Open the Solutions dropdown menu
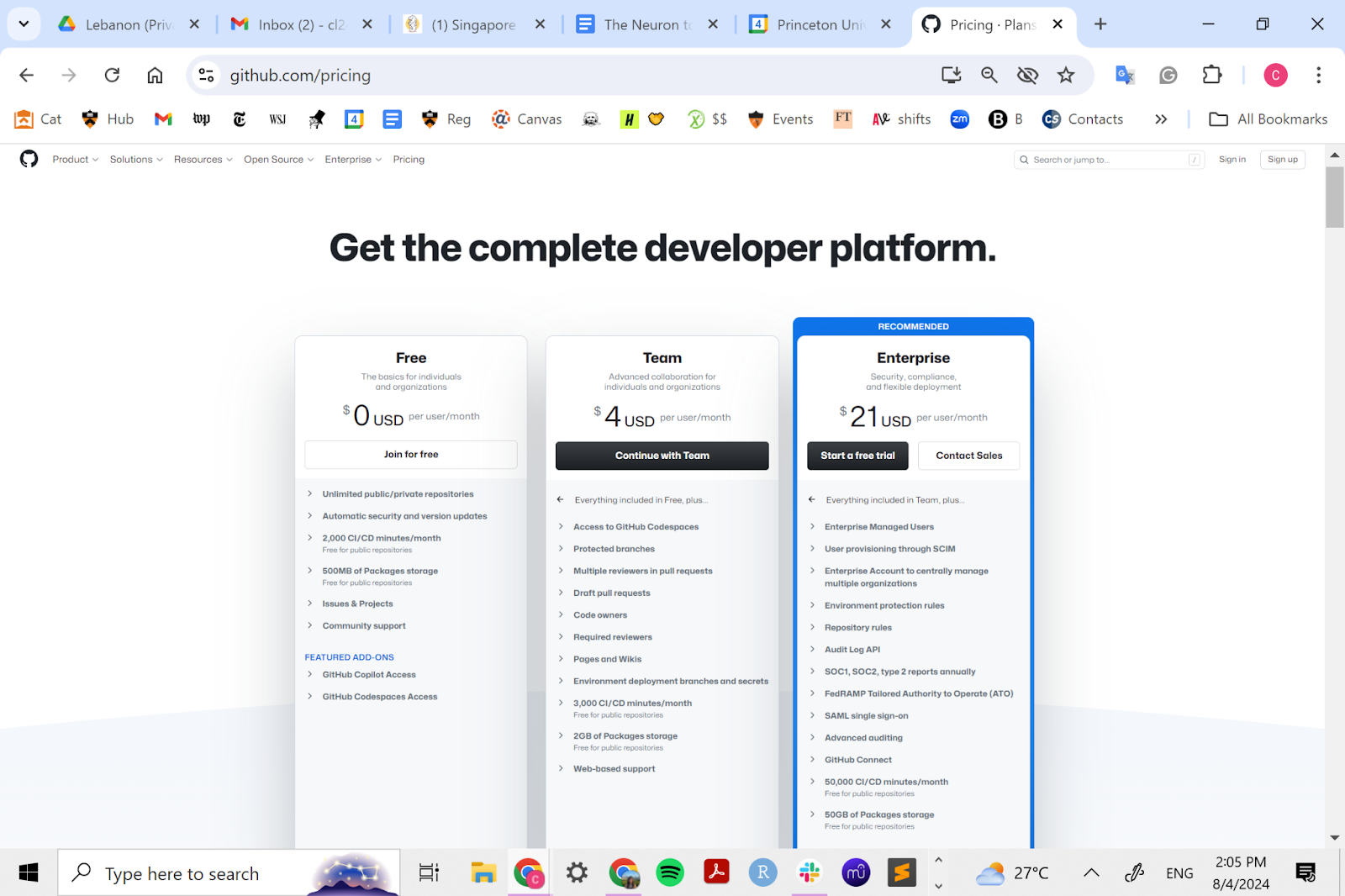Screen dimensions: 1345x896 click(x=136, y=160)
